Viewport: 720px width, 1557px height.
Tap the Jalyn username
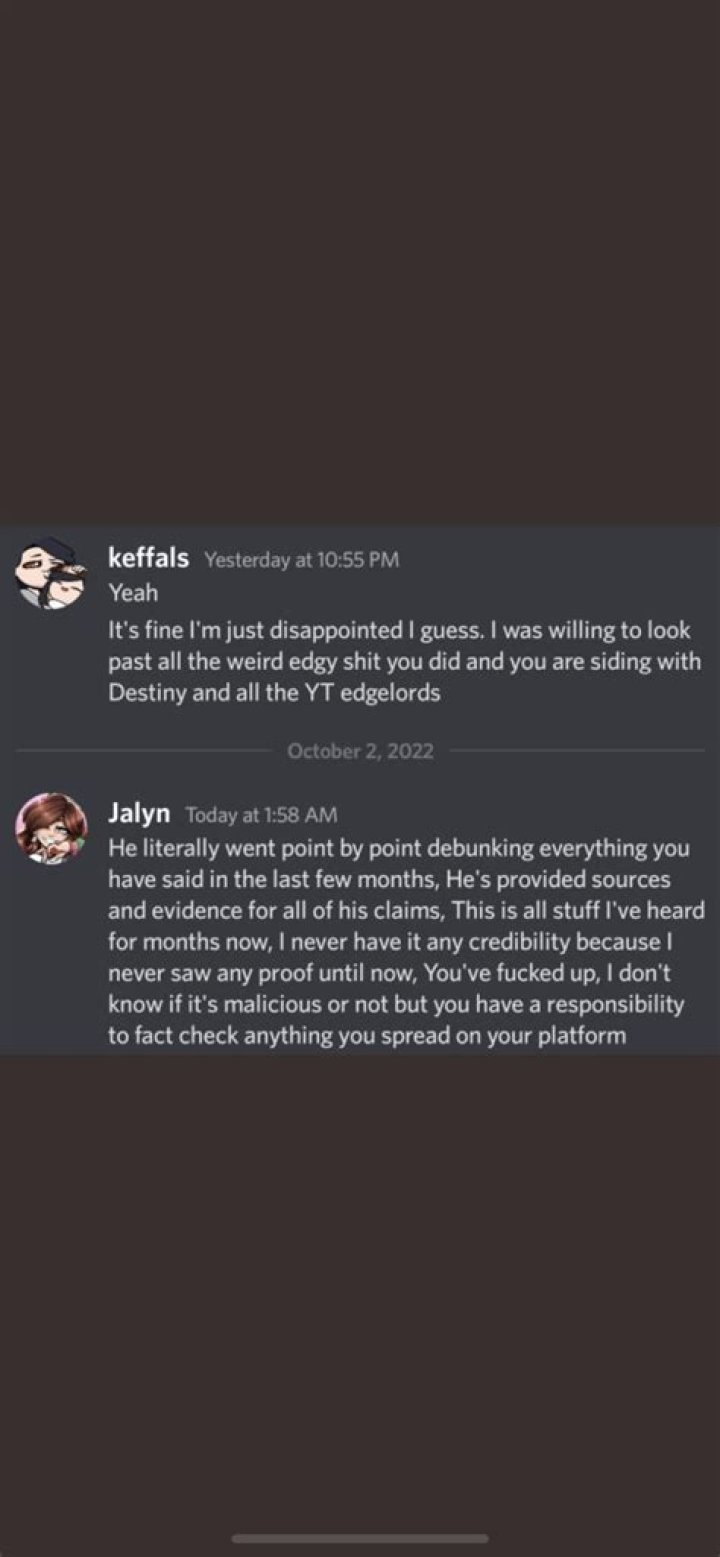click(139, 813)
